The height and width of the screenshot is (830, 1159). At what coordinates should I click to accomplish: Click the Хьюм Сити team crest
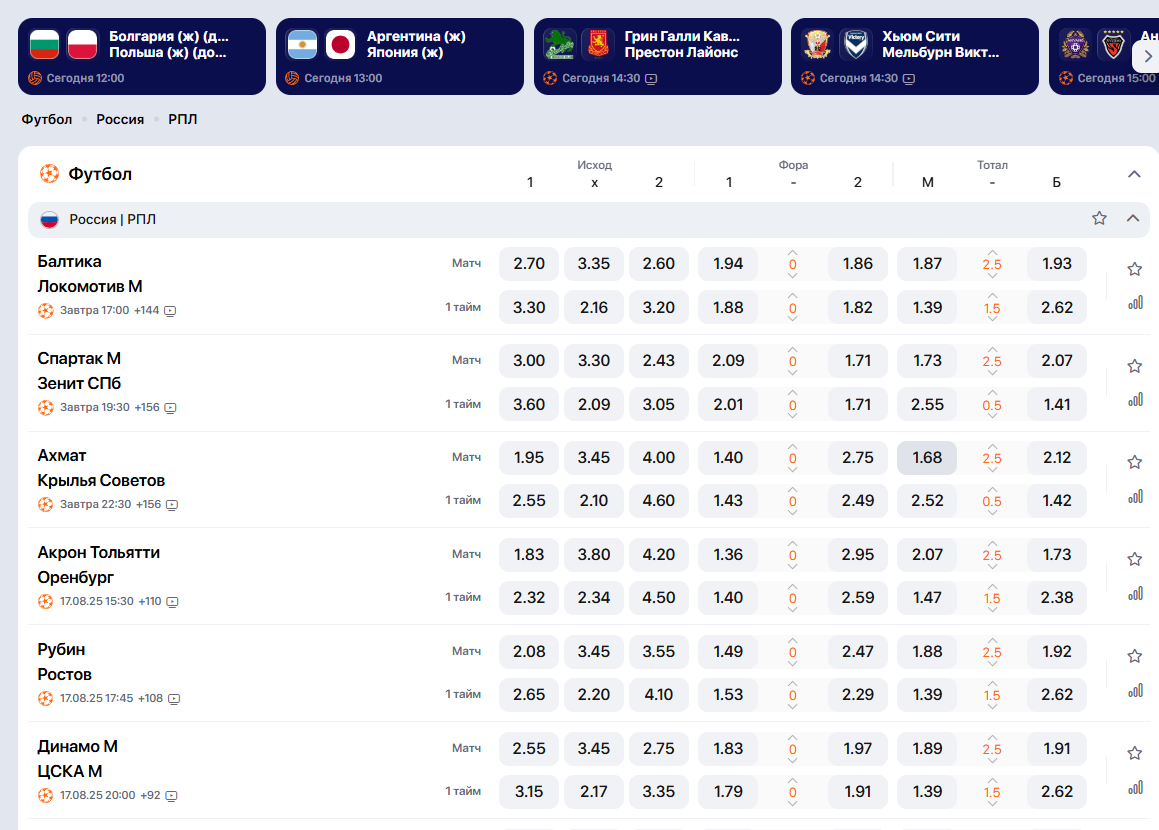point(817,44)
